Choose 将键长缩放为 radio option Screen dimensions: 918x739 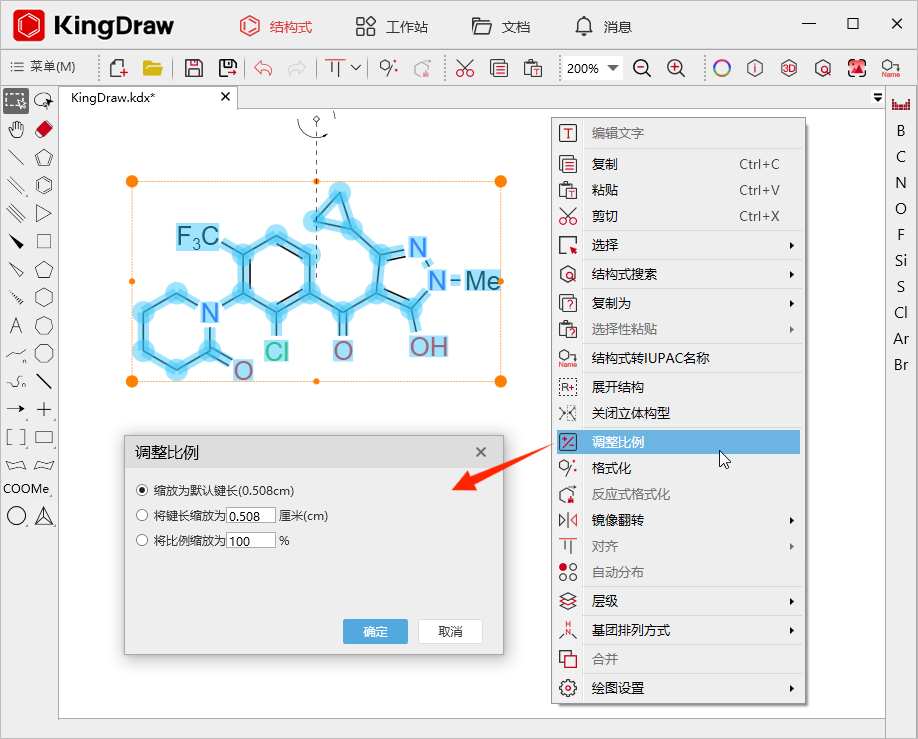[141, 516]
